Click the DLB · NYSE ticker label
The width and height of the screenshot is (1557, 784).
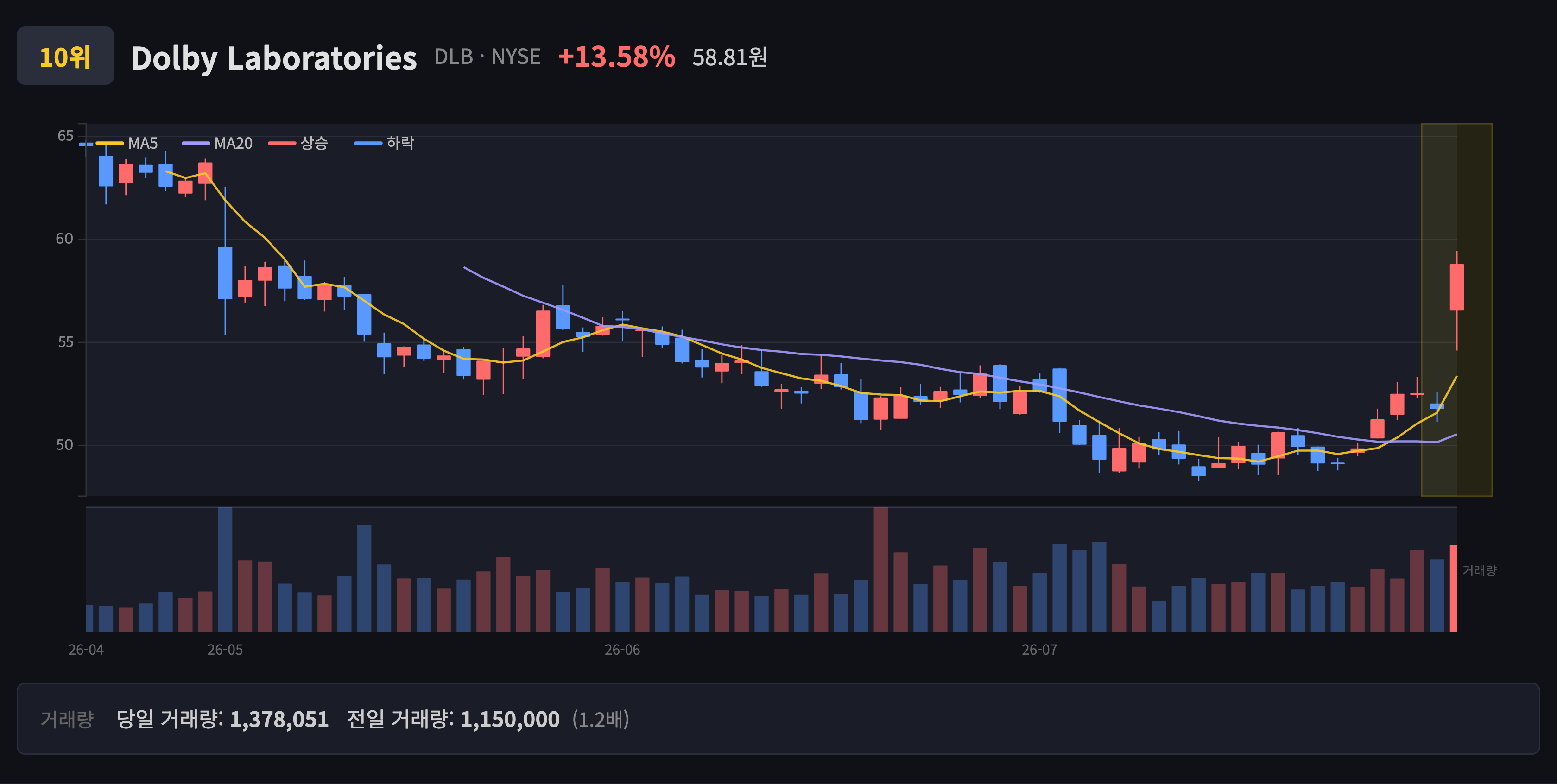pyautogui.click(x=487, y=57)
